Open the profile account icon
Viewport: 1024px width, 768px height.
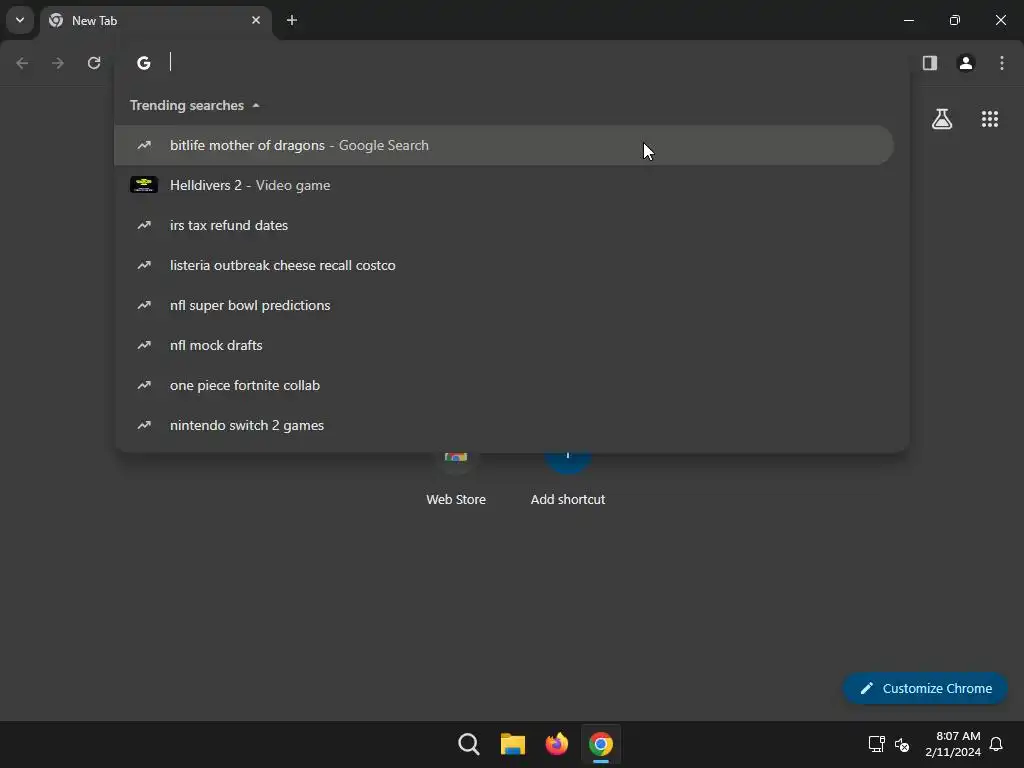click(966, 63)
